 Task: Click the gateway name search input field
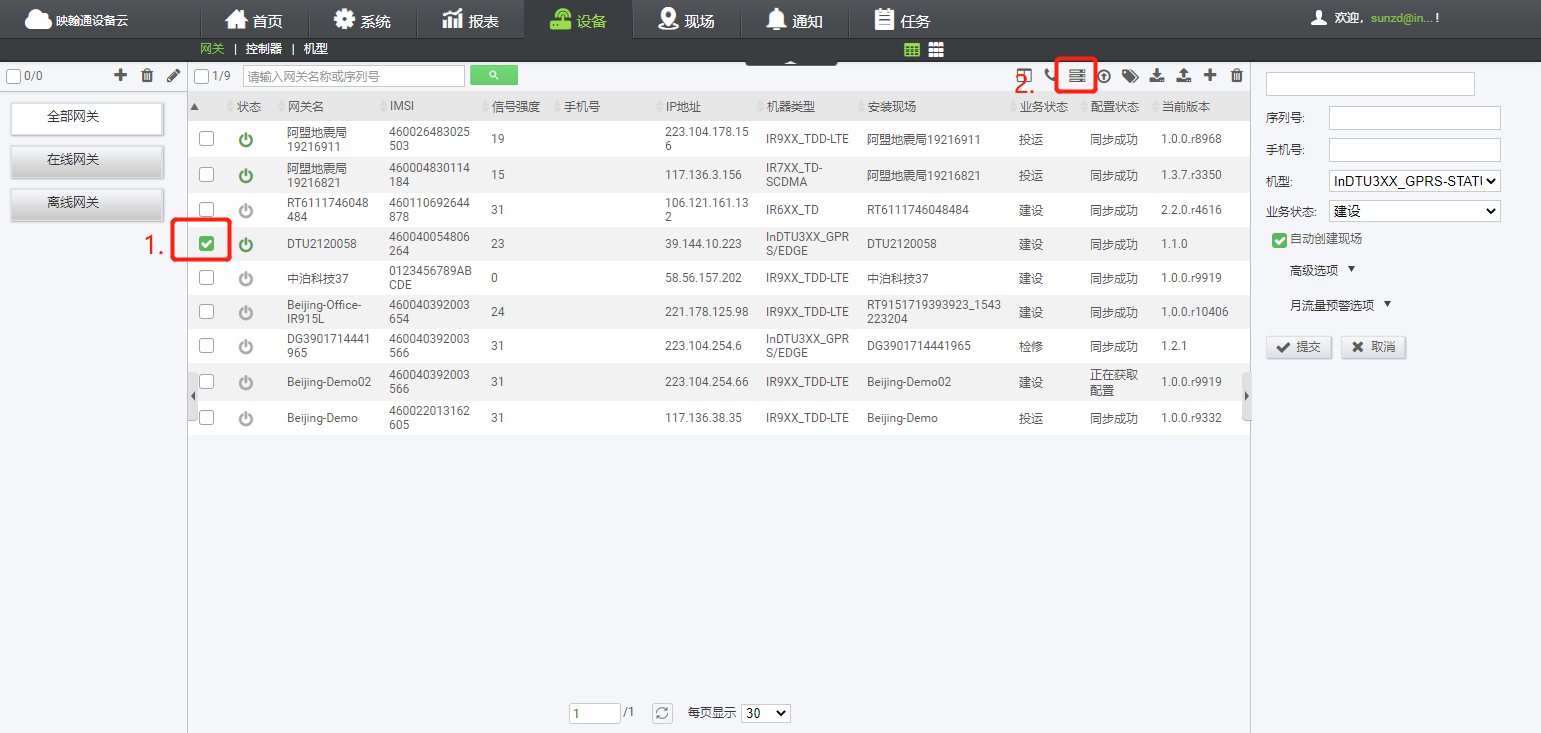coord(354,76)
